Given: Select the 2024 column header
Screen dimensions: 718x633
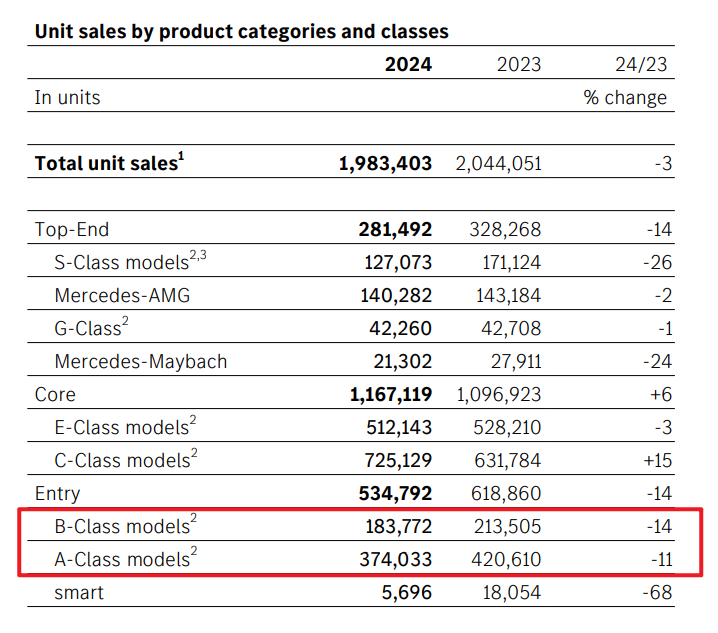Looking at the screenshot, I should [x=409, y=65].
